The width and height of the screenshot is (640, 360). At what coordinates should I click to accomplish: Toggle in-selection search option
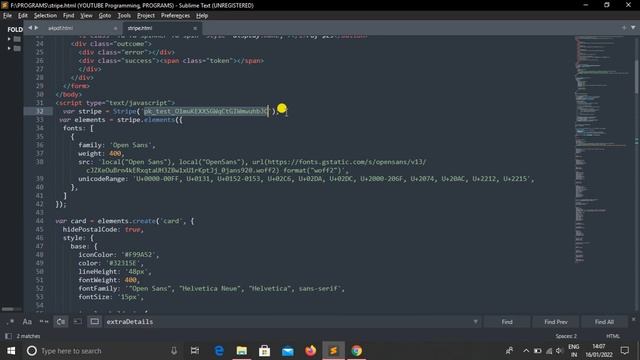78,322
